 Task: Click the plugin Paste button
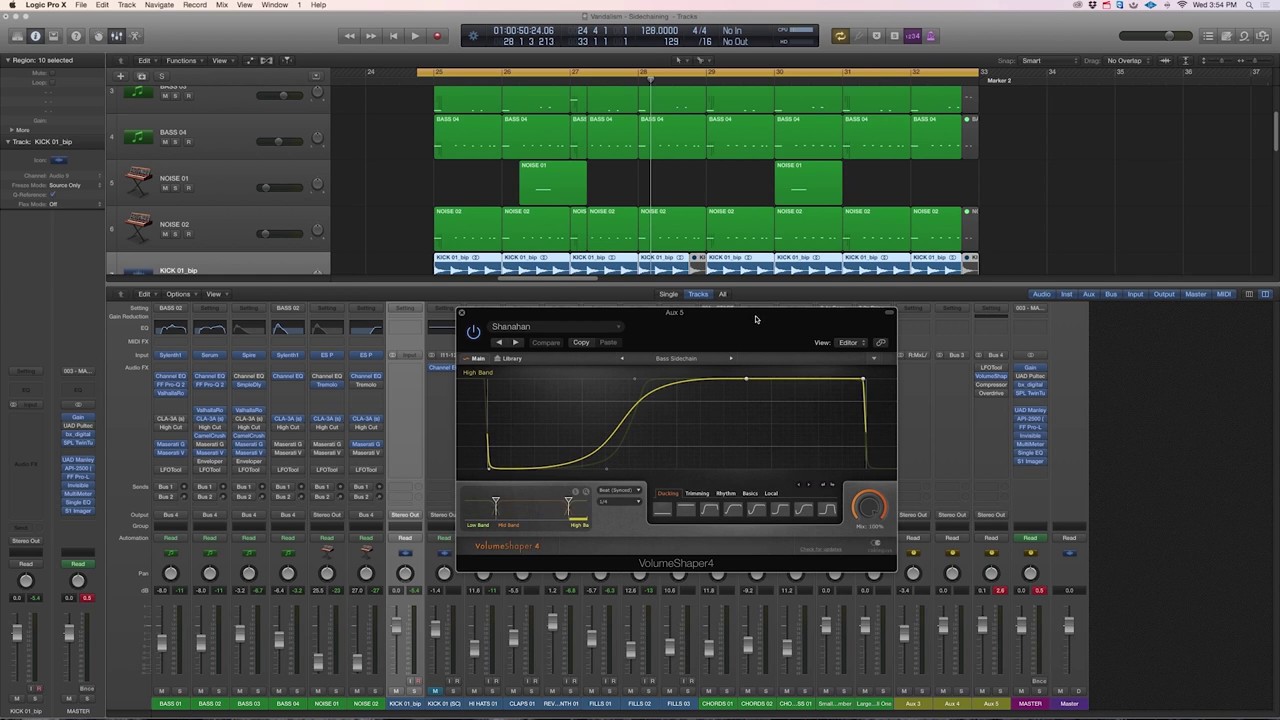pos(608,343)
